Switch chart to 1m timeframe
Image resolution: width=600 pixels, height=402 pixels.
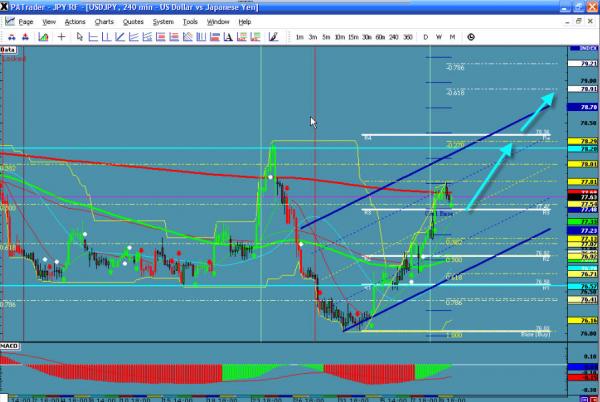tap(300, 37)
